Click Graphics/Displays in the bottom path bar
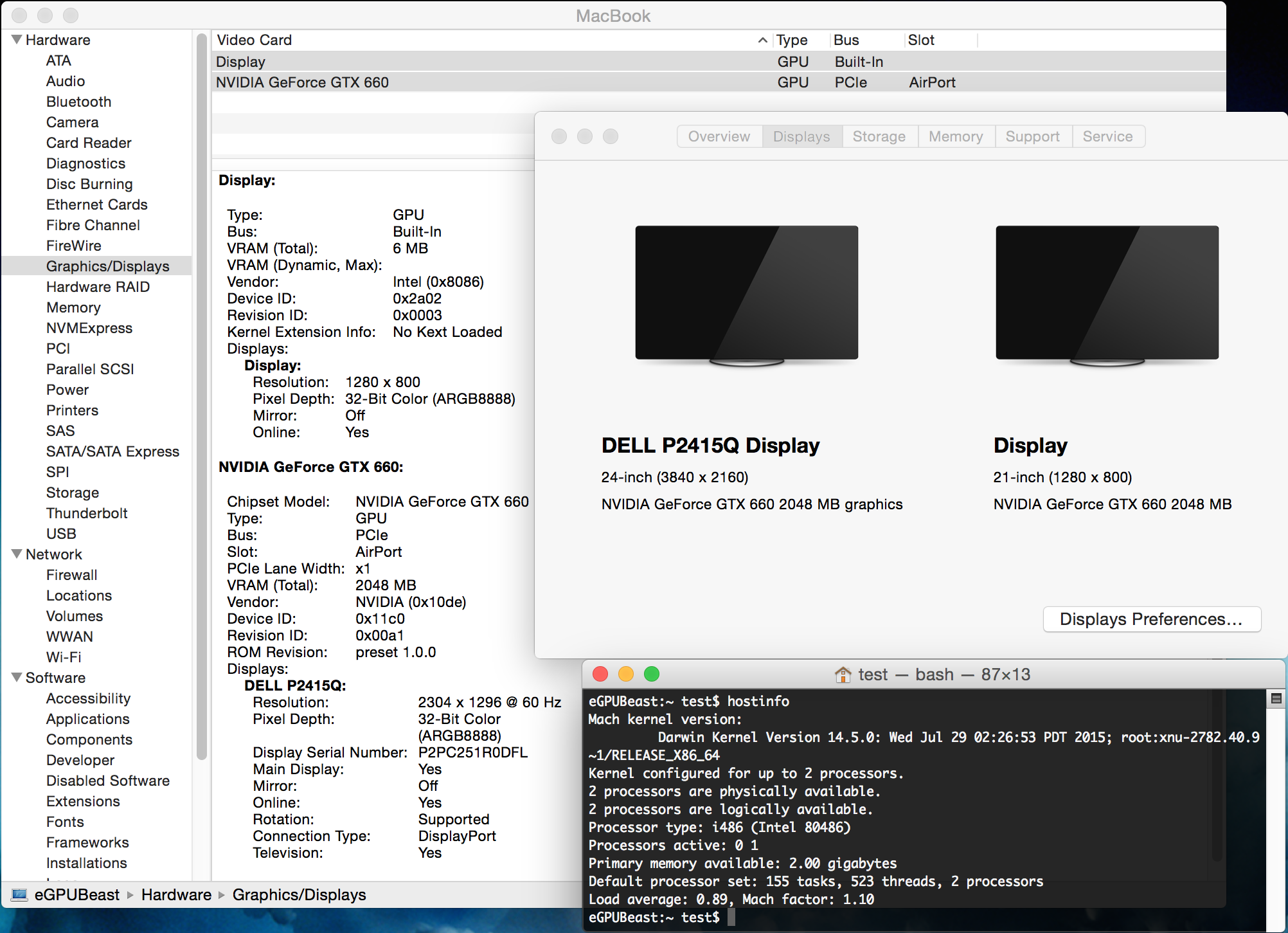The width and height of the screenshot is (1288, 933). (x=300, y=895)
